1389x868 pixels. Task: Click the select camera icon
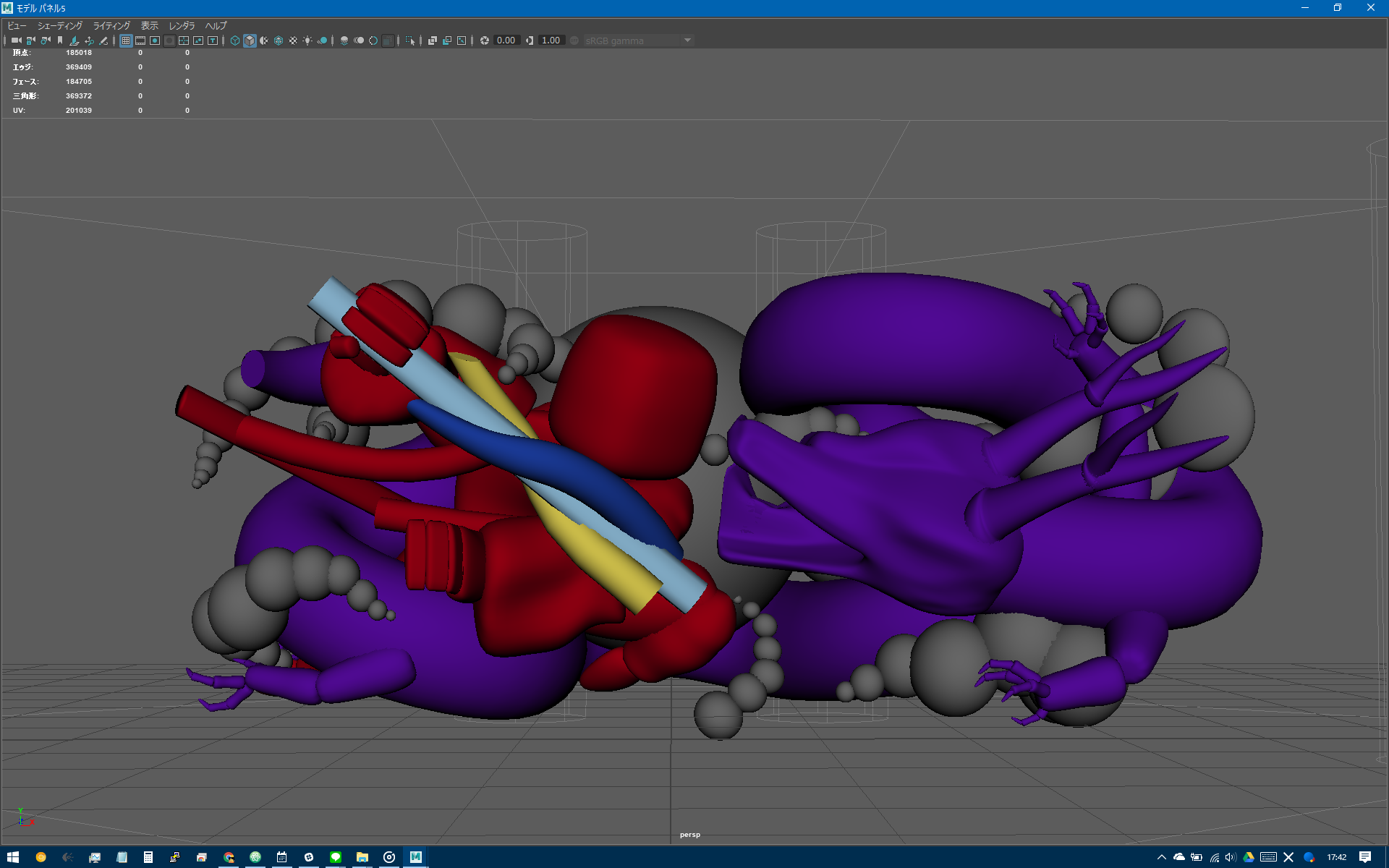click(x=16, y=41)
